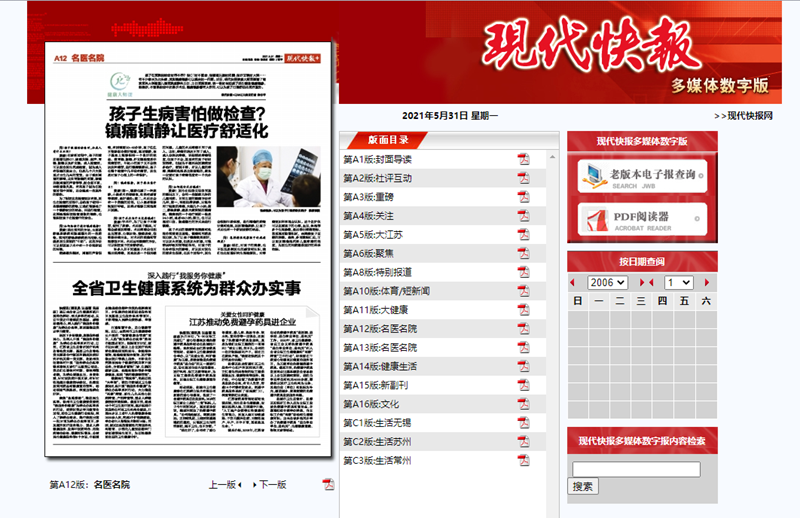Go to previous year arrow in calendar
The height and width of the screenshot is (518, 800).
click(572, 282)
